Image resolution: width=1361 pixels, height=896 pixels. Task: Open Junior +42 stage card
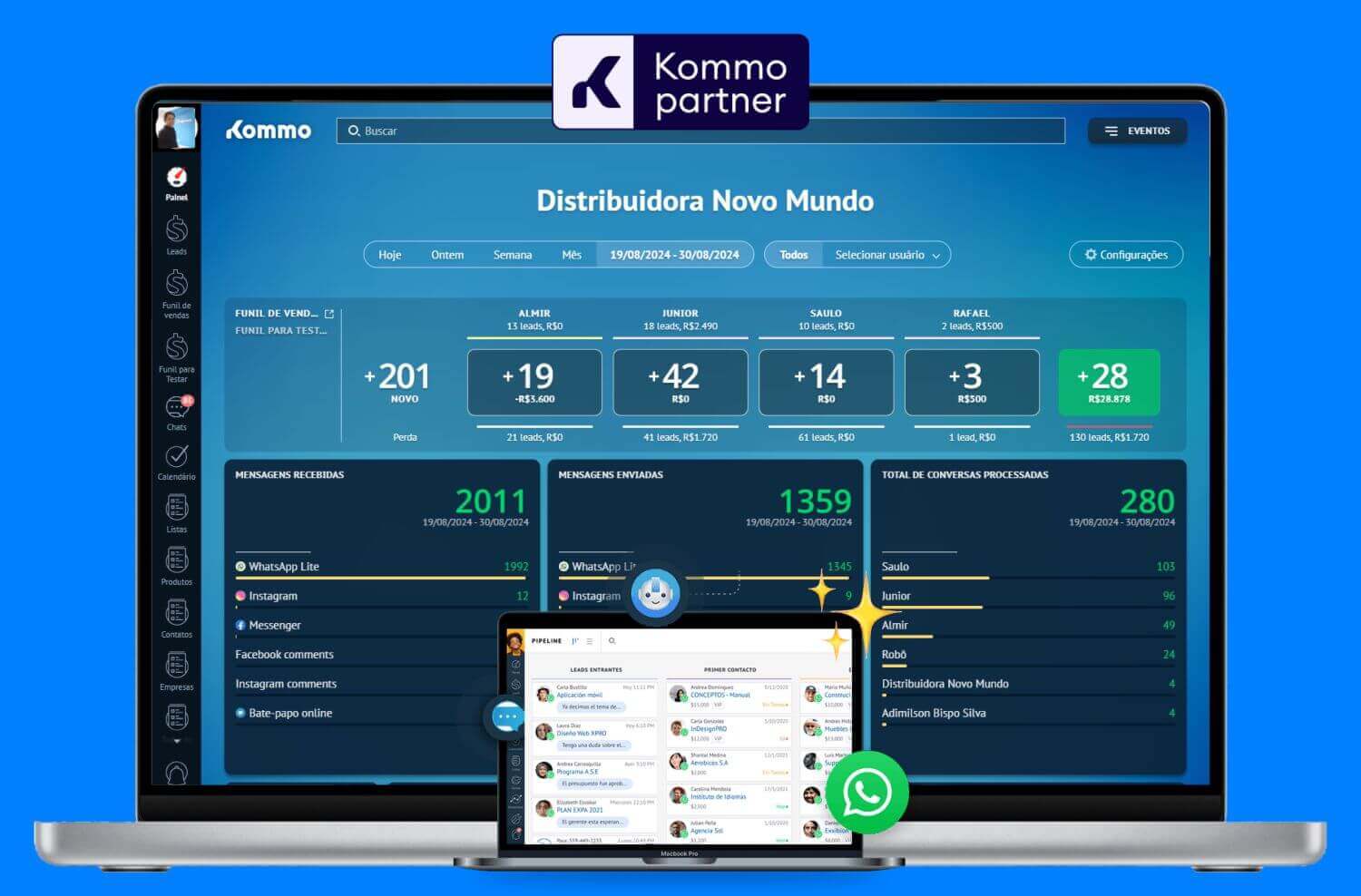pyautogui.click(x=680, y=383)
